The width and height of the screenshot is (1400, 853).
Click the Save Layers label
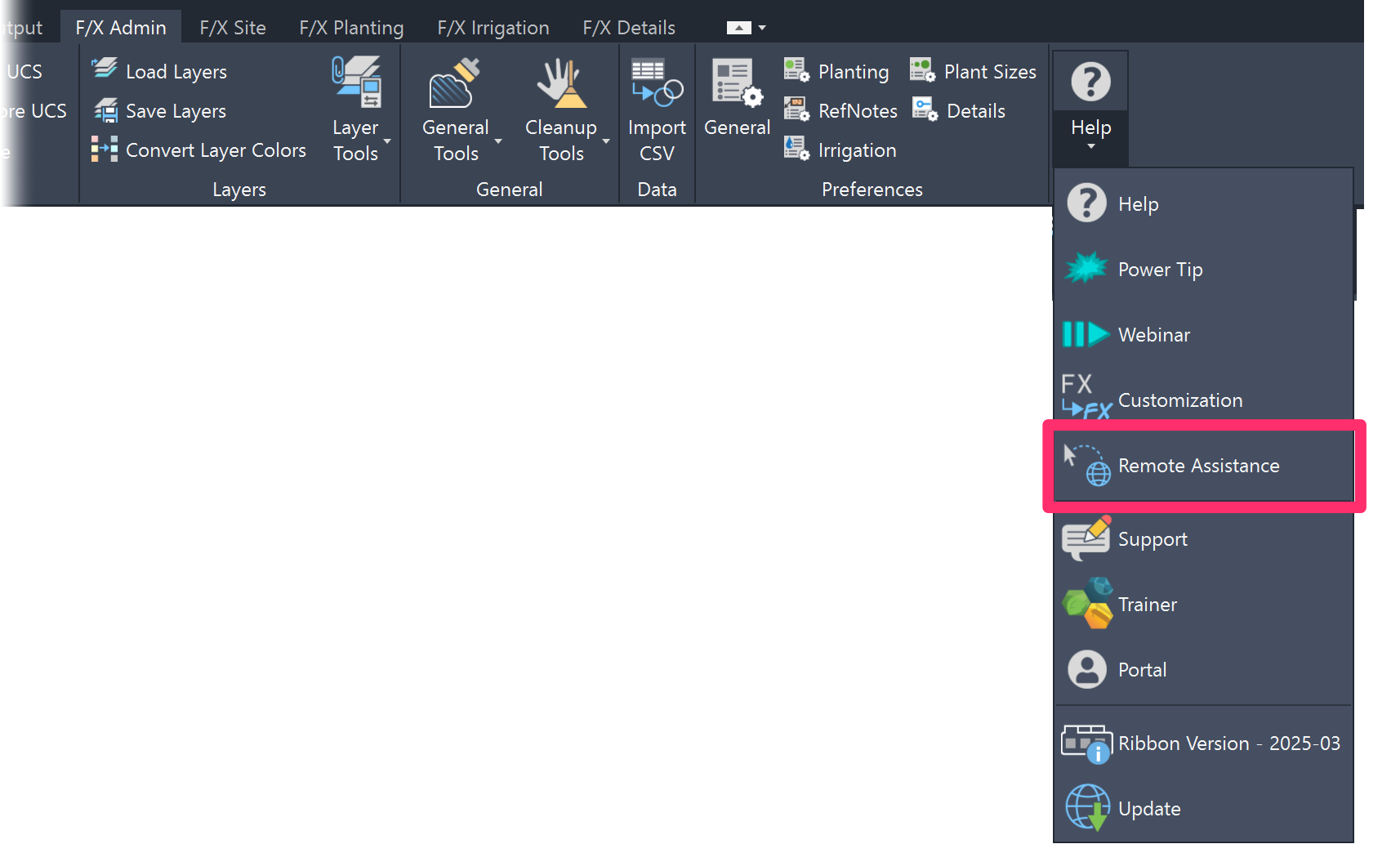click(x=176, y=111)
